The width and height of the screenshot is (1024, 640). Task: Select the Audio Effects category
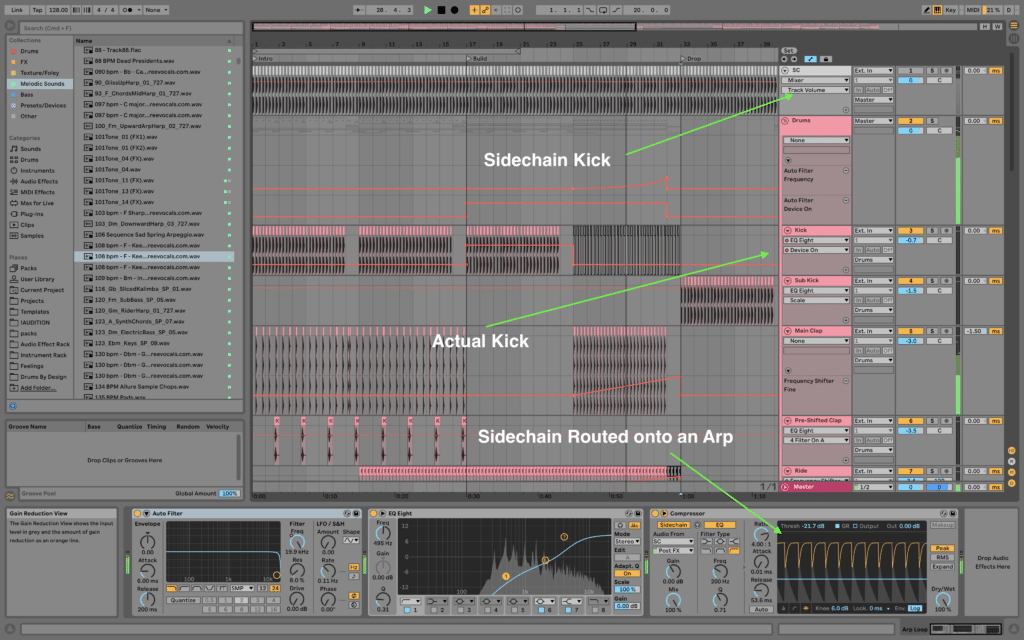[x=39, y=182]
